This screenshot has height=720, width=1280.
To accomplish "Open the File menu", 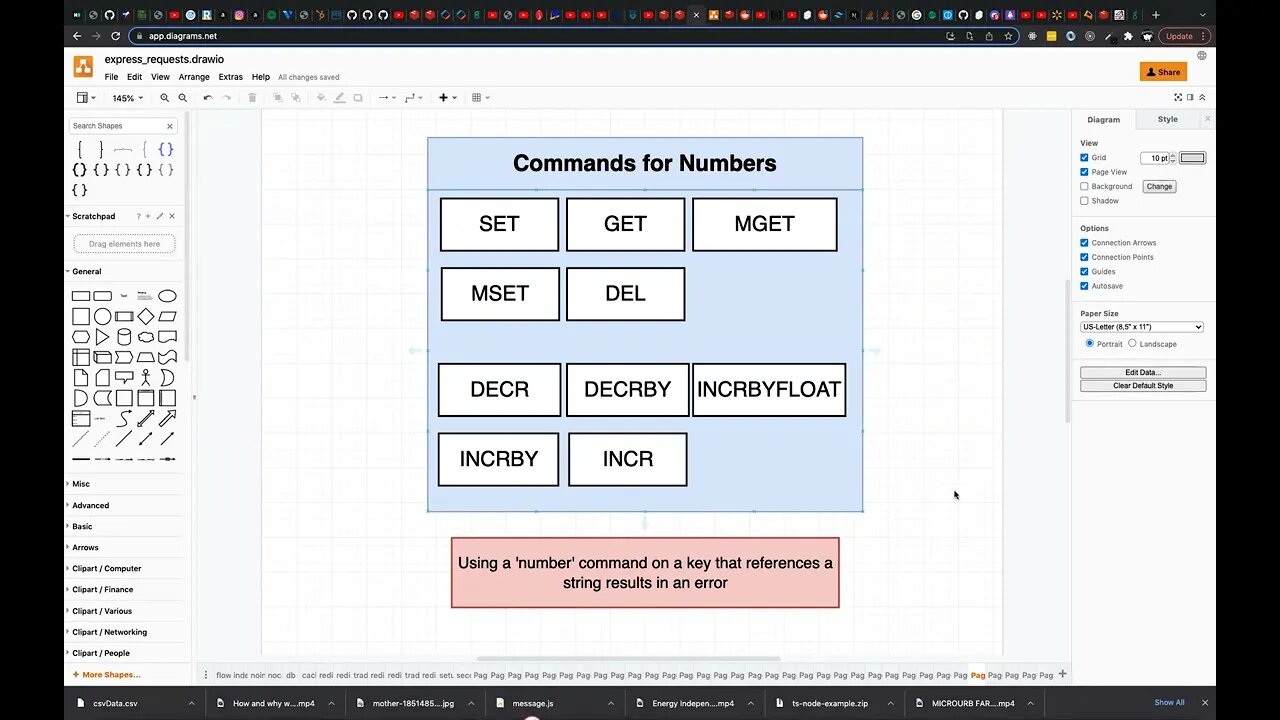I will pyautogui.click(x=111, y=77).
